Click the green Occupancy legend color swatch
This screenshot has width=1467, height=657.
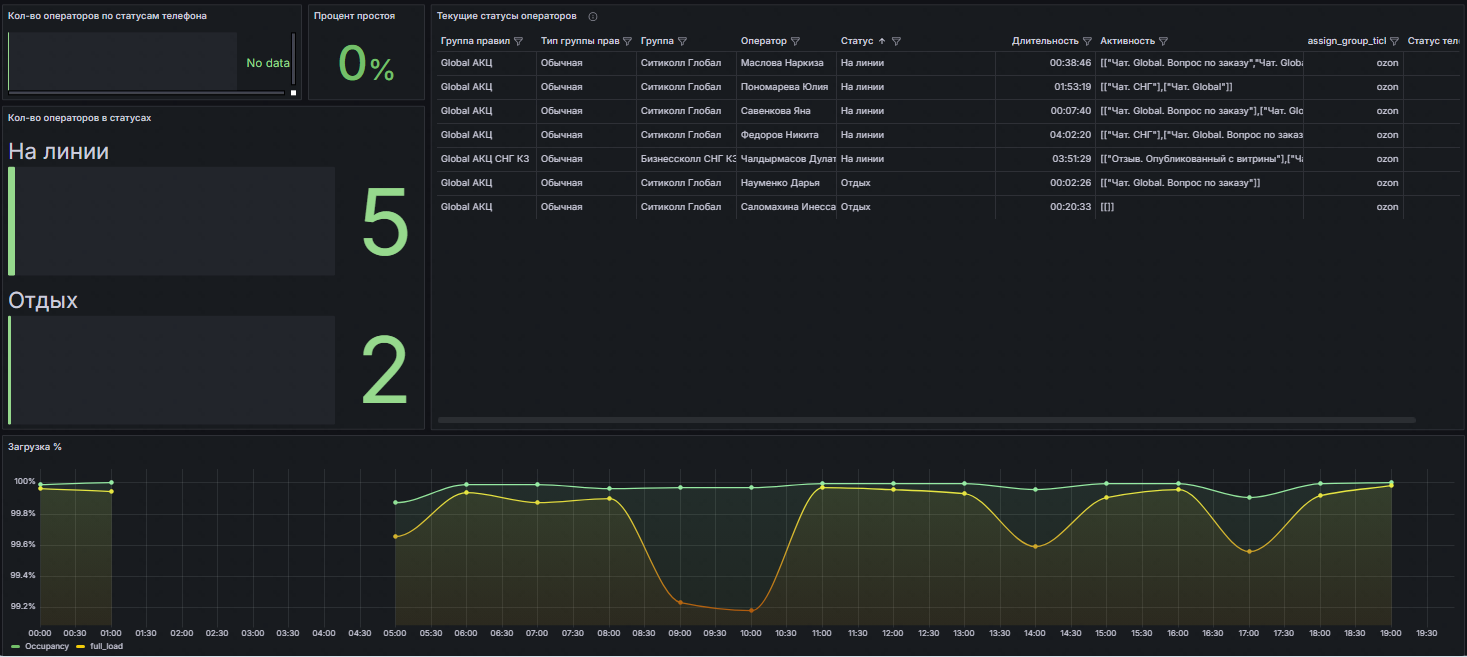coord(15,647)
